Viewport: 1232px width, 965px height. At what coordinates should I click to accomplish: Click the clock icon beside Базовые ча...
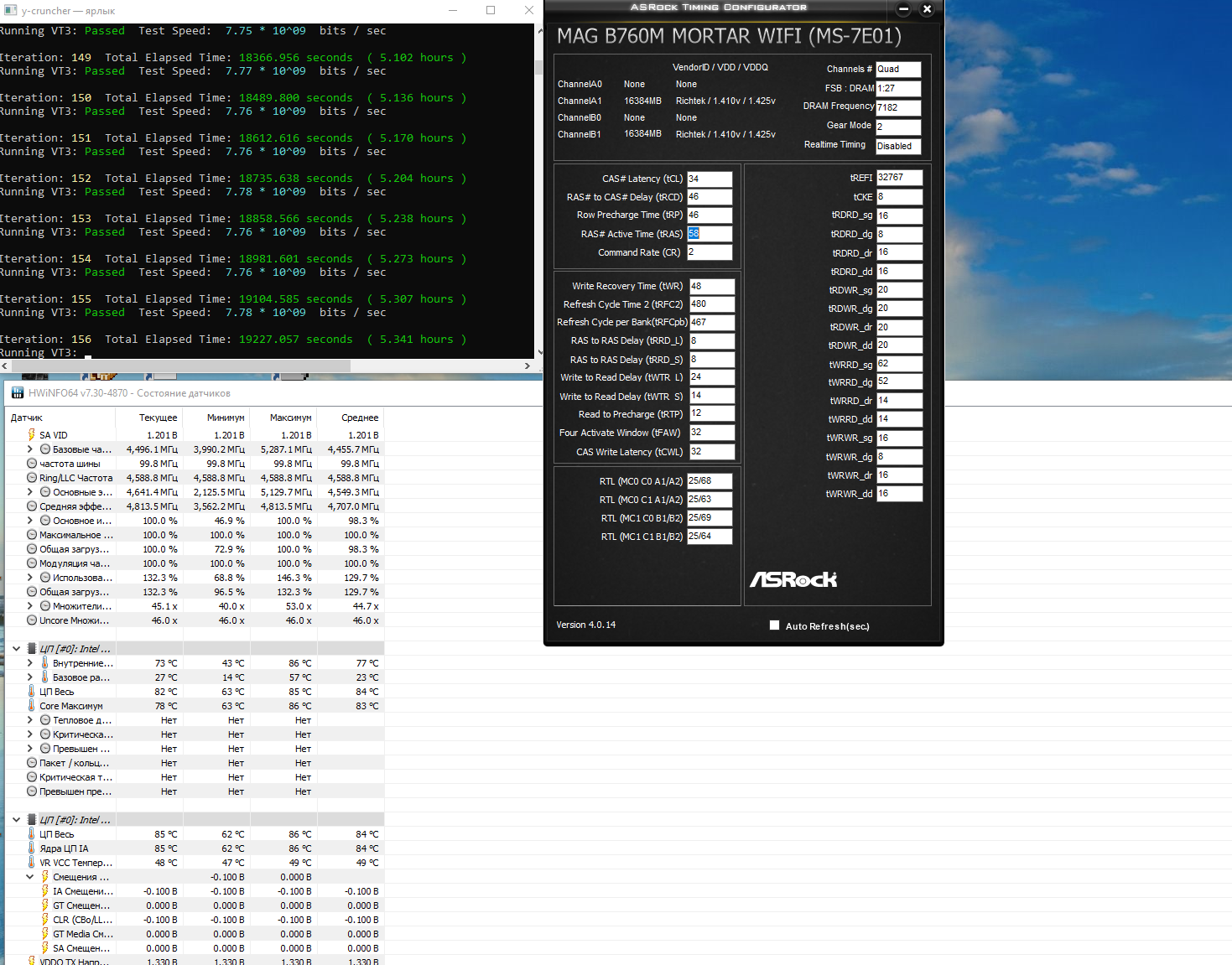pyautogui.click(x=45, y=449)
